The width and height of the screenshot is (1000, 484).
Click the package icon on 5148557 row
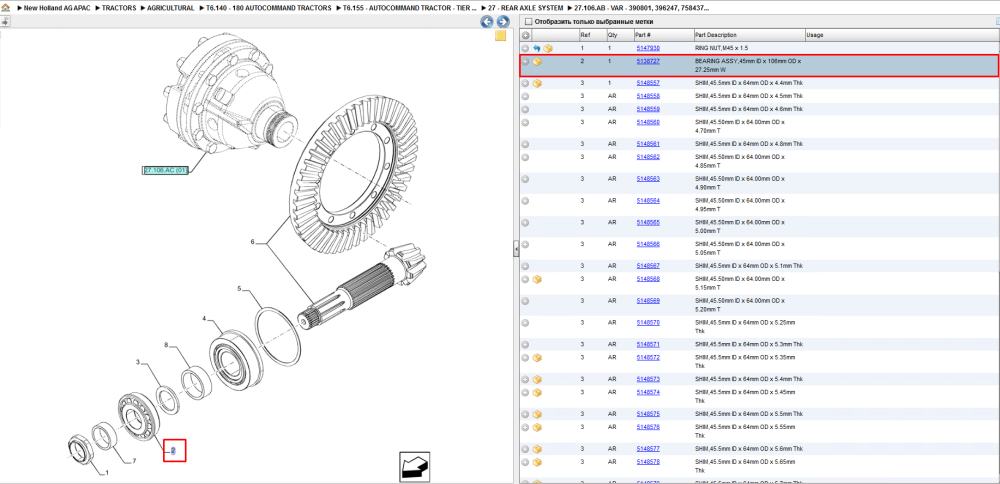click(x=537, y=83)
